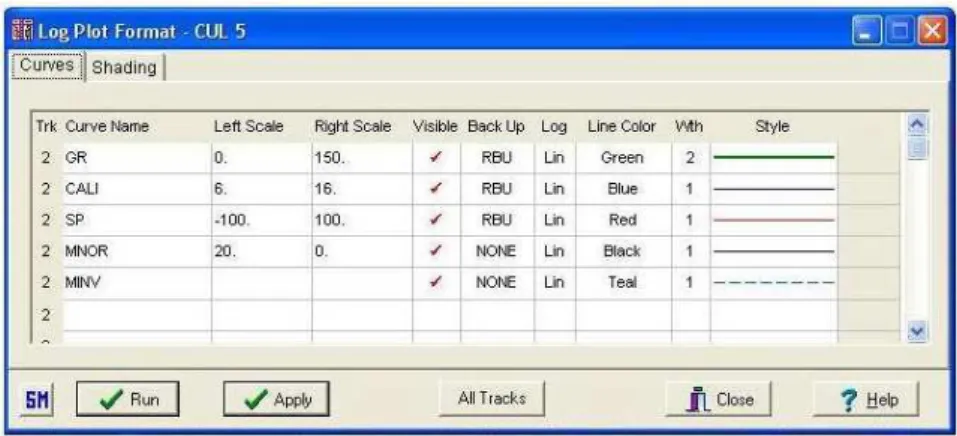This screenshot has height=436, width=957.
Task: Toggle the Visible checkmark for CALI
Action: (436, 189)
